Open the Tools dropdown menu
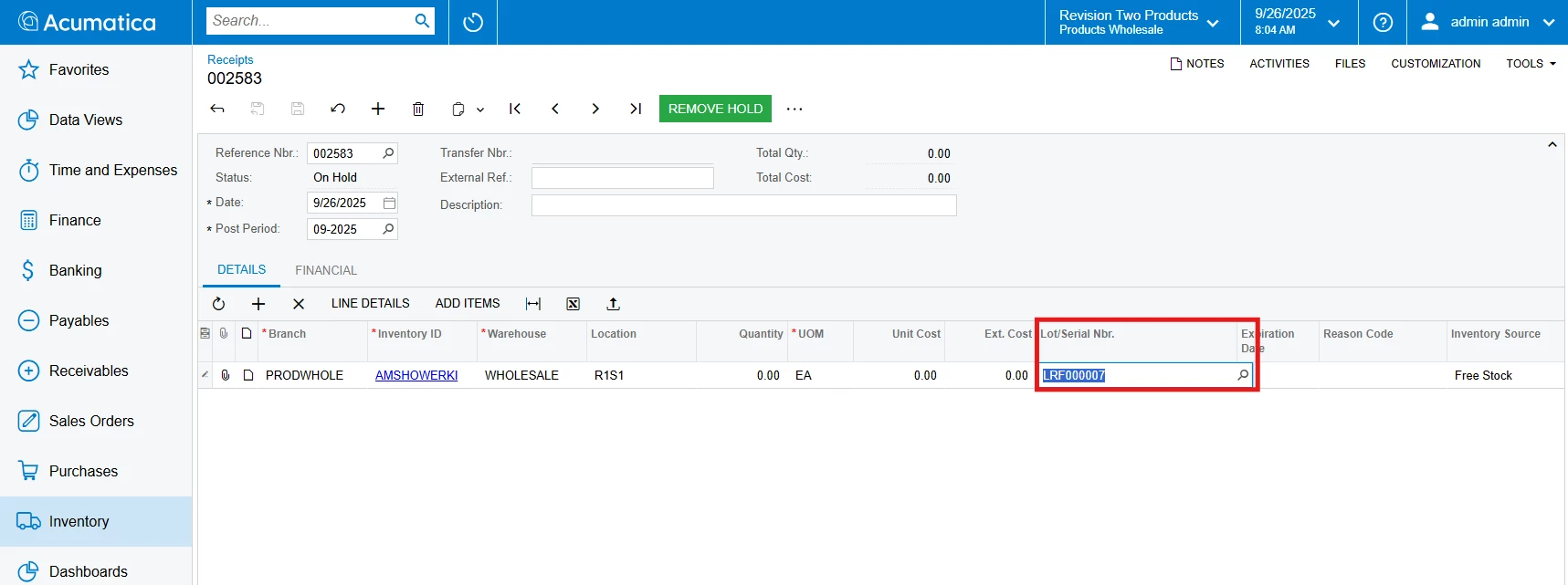 click(x=1531, y=64)
